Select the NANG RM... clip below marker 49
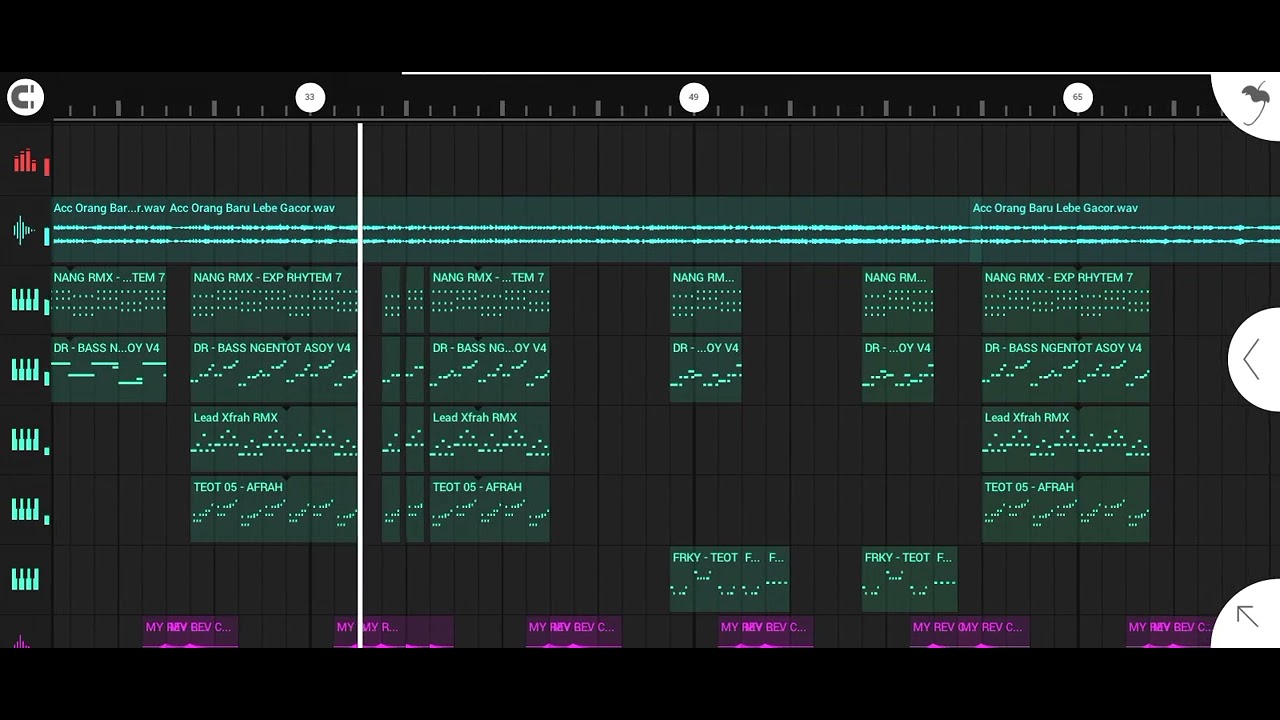Image resolution: width=1280 pixels, height=720 pixels. point(706,300)
